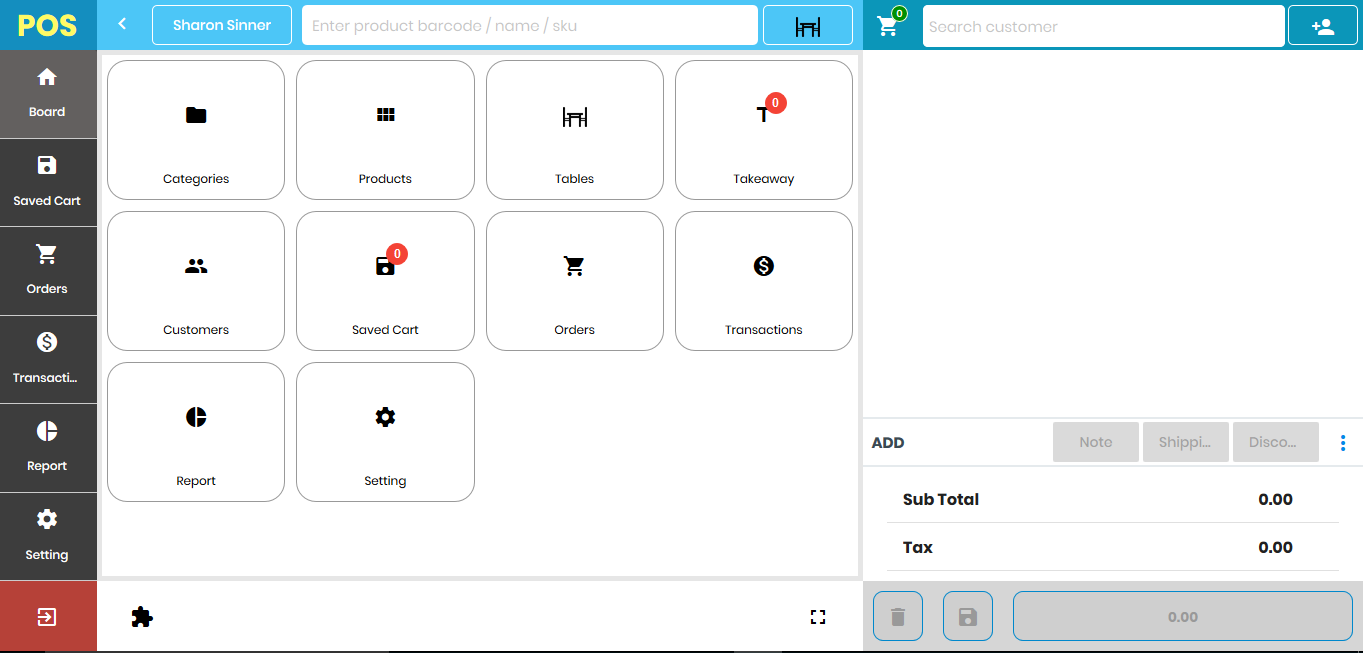Click the logout icon in red sidebar

click(x=47, y=617)
